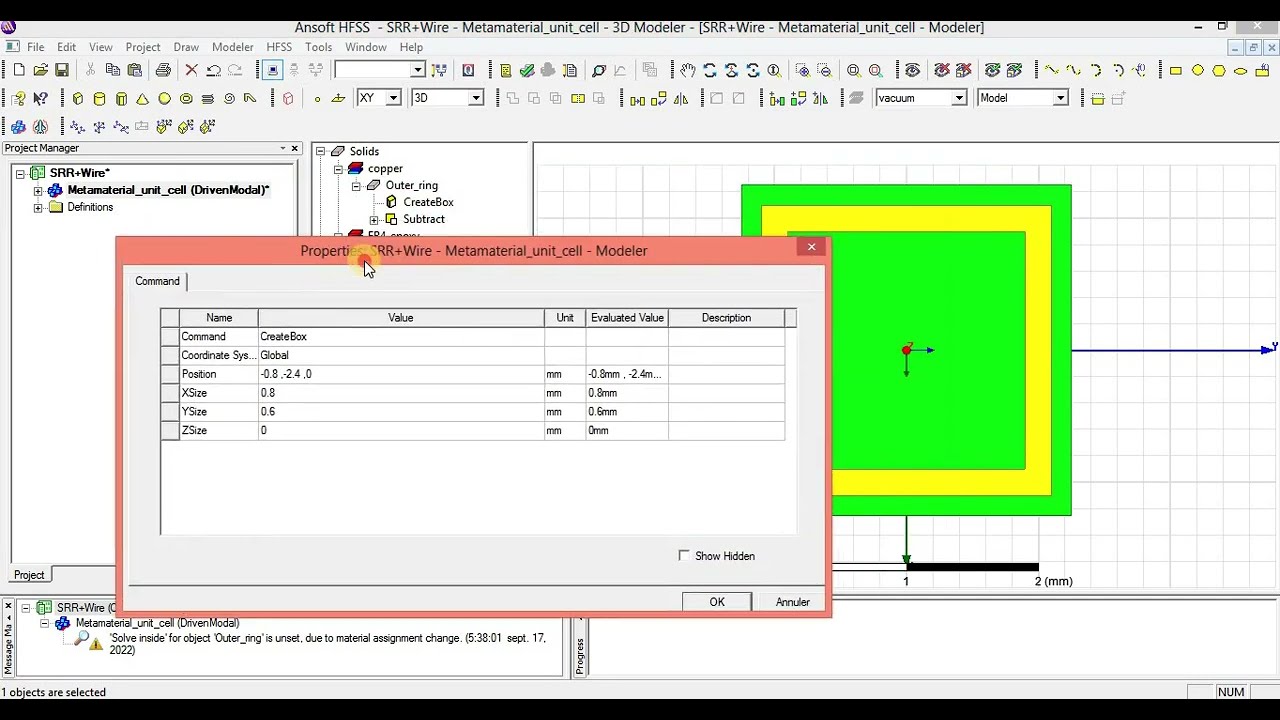Select the Draw sphere tool
1280x720 pixels.
(165, 98)
